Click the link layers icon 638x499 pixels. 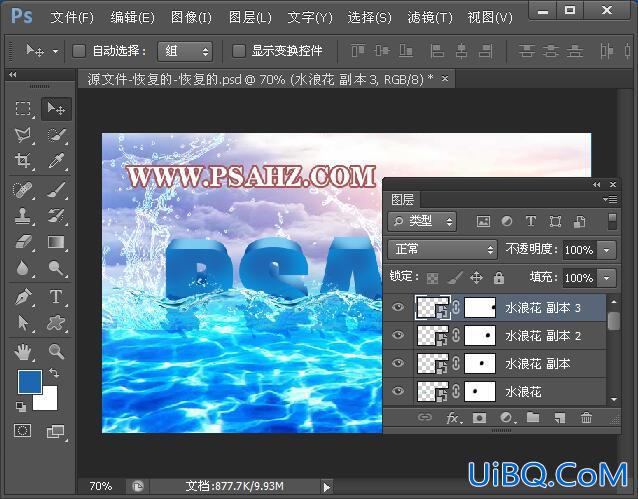[x=424, y=418]
